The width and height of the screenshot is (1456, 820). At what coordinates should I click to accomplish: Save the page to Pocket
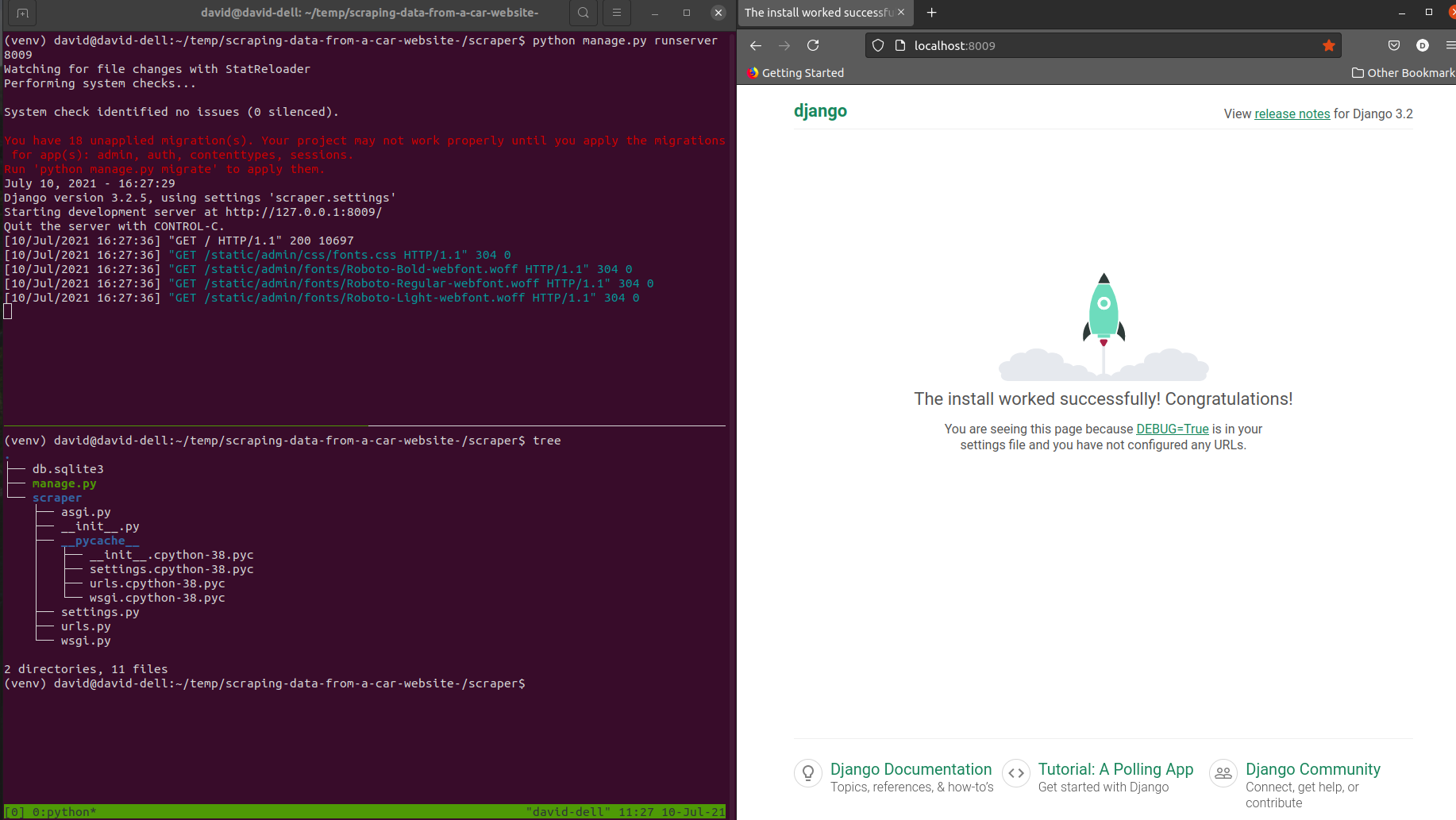tap(1394, 45)
